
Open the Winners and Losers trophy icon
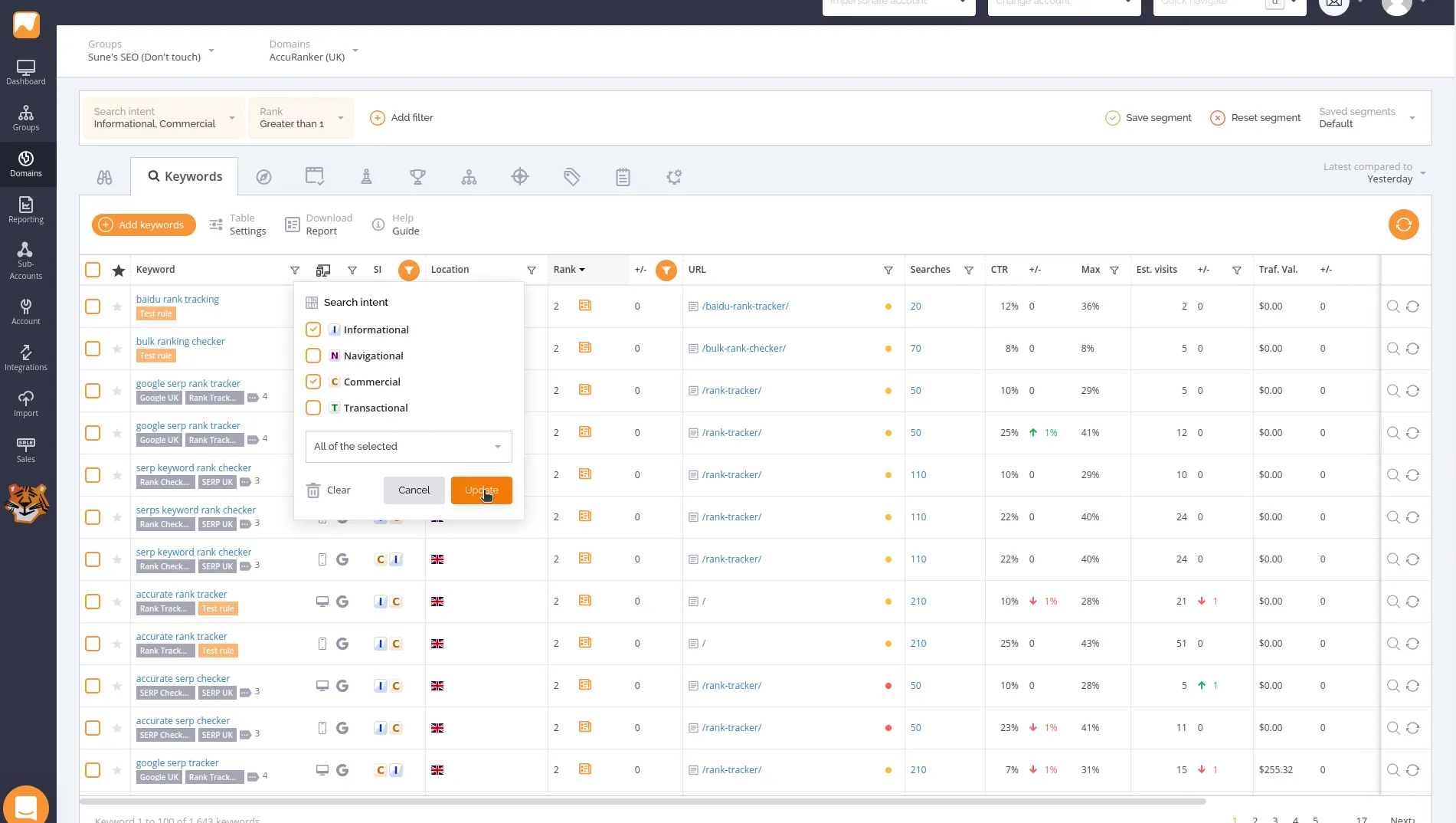417,176
